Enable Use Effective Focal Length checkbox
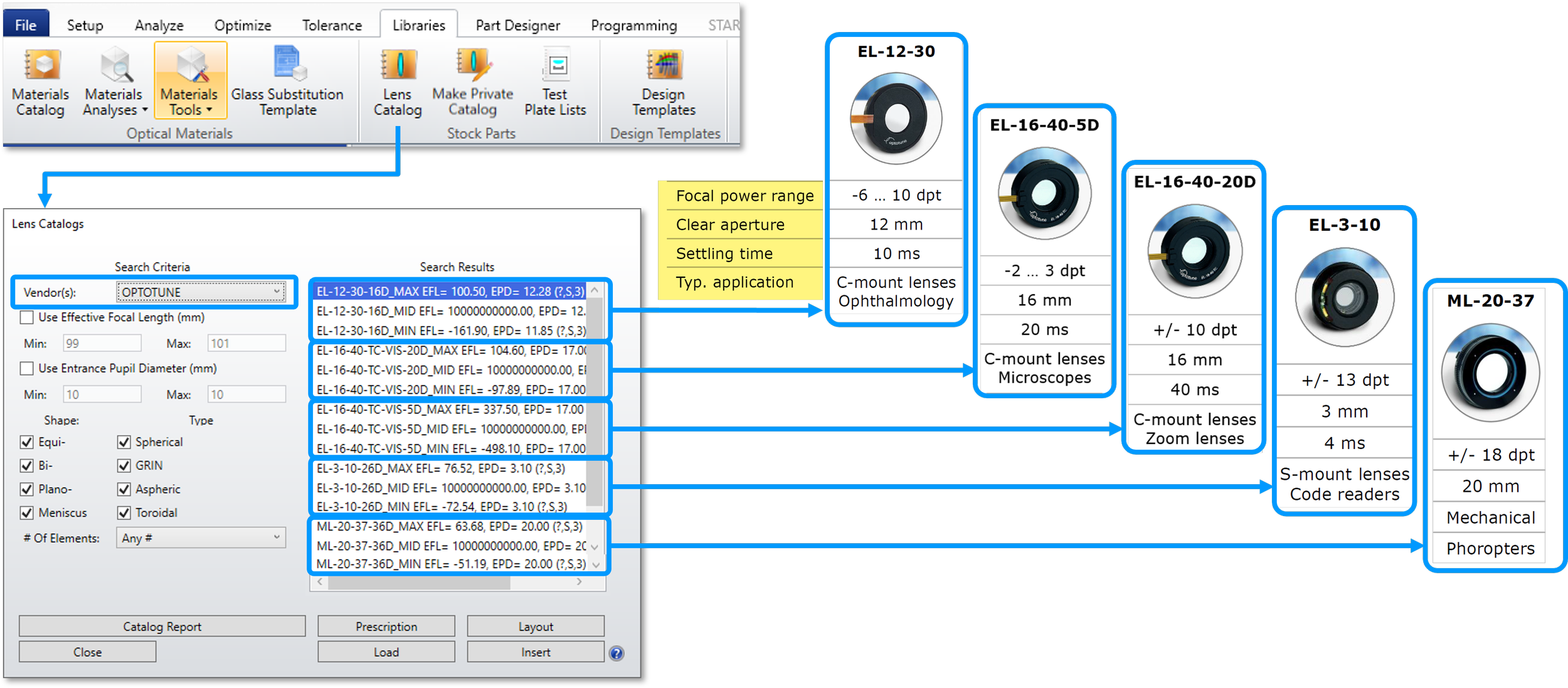Viewport: 1568px width, 688px height. 27,317
